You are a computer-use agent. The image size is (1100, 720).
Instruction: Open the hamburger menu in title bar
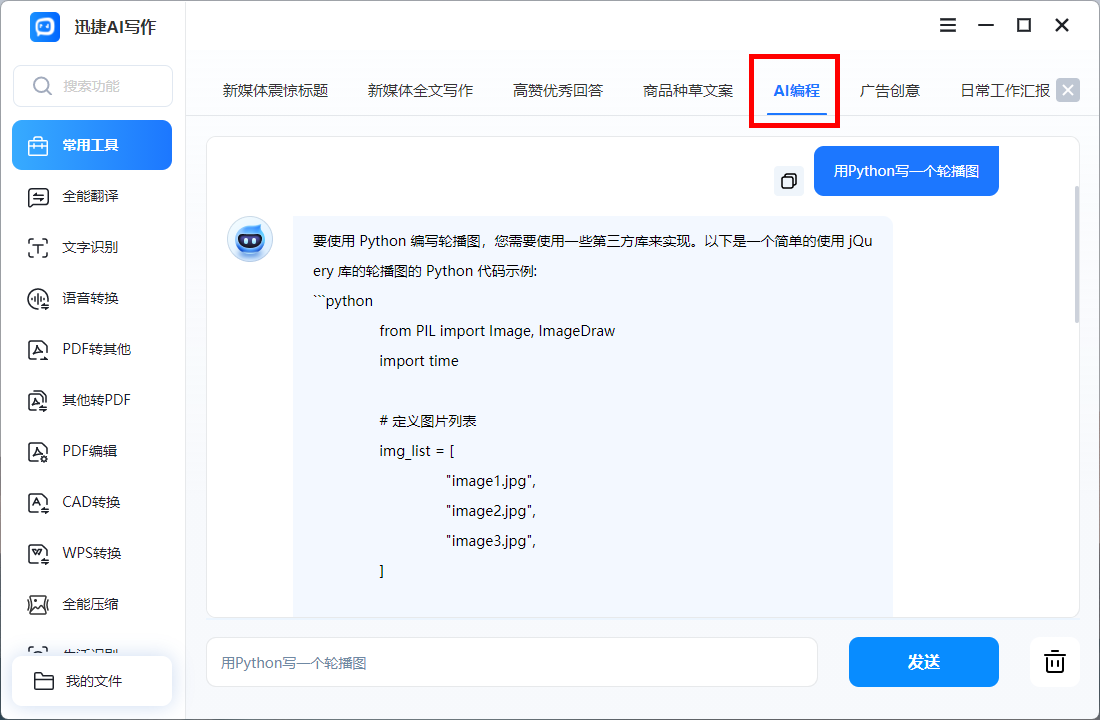point(948,25)
